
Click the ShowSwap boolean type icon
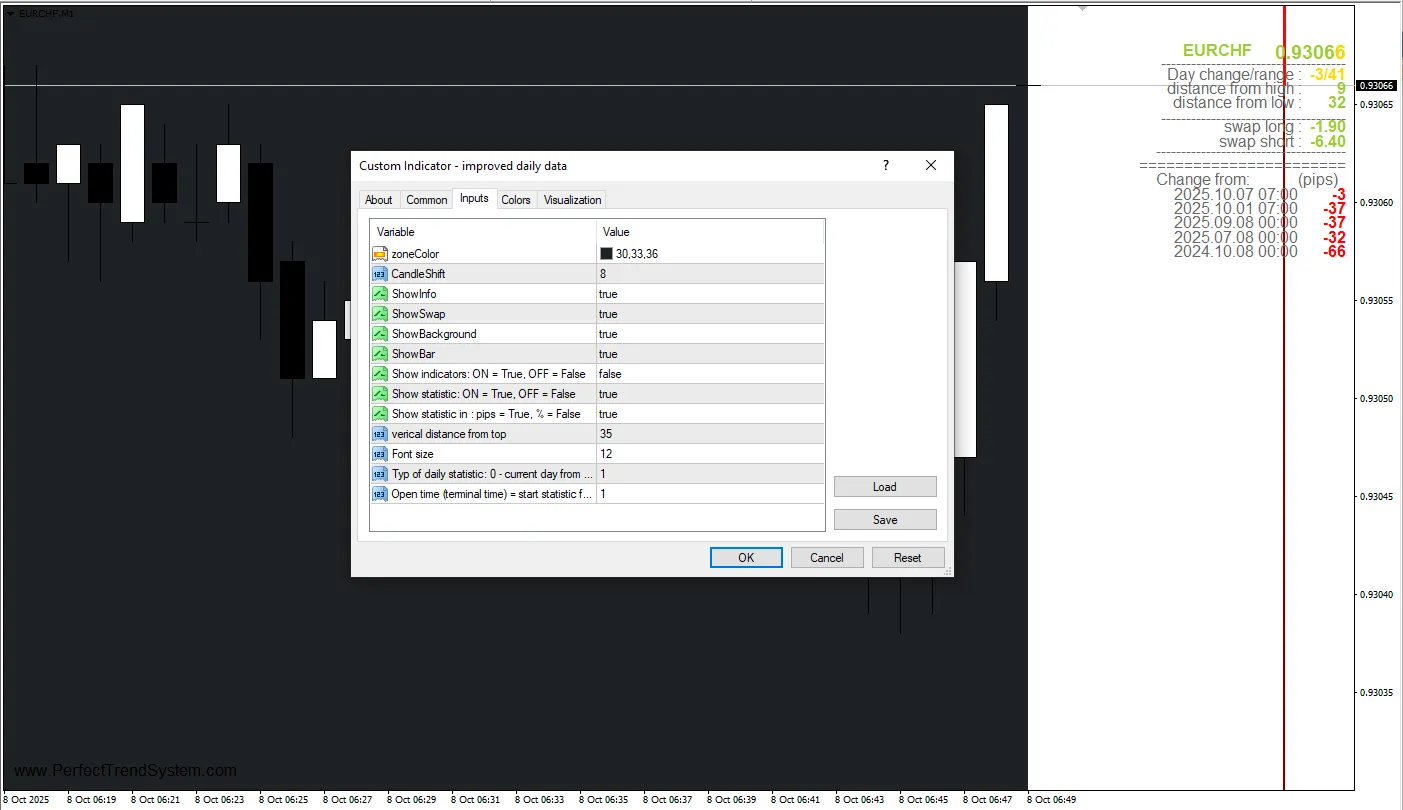[380, 314]
